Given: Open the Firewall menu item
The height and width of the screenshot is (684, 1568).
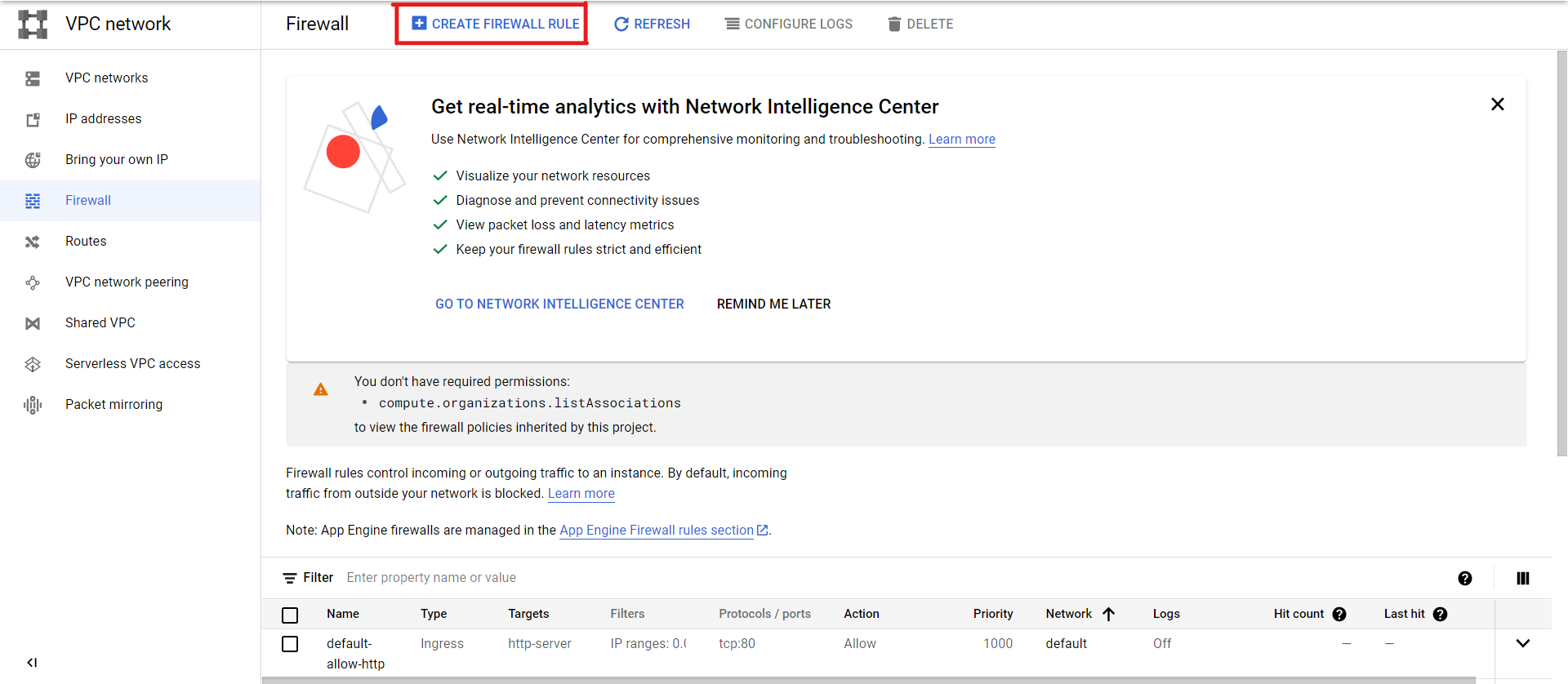Looking at the screenshot, I should coord(131,201).
